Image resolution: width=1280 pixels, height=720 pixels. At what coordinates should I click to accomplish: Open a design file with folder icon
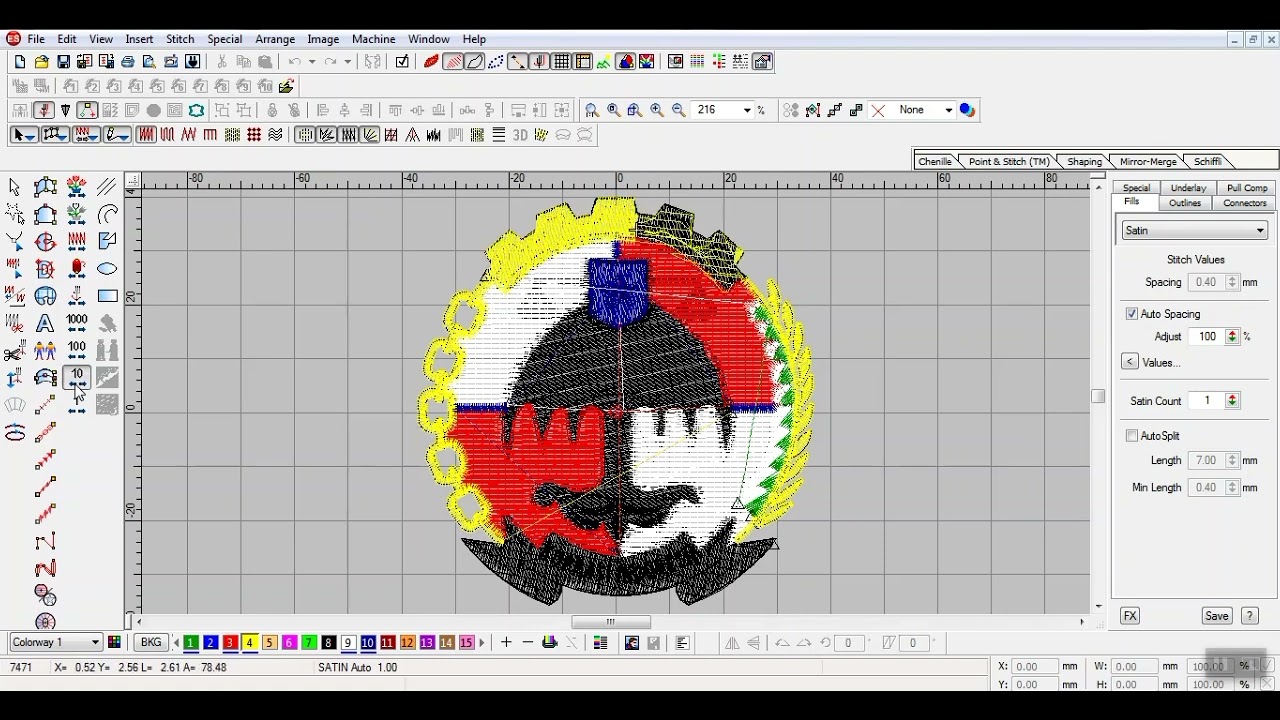pyautogui.click(x=42, y=62)
